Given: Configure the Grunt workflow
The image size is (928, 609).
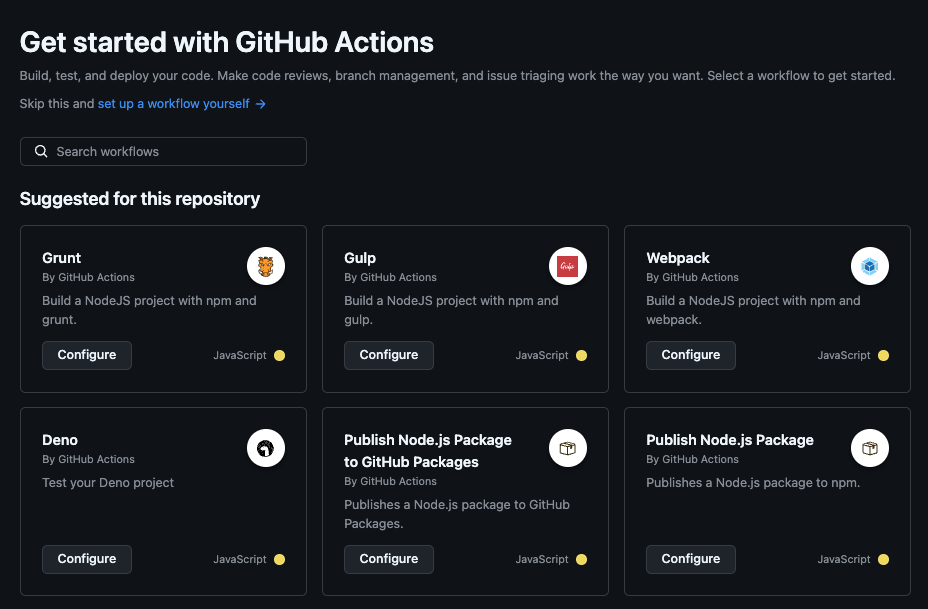Looking at the screenshot, I should click(x=87, y=355).
